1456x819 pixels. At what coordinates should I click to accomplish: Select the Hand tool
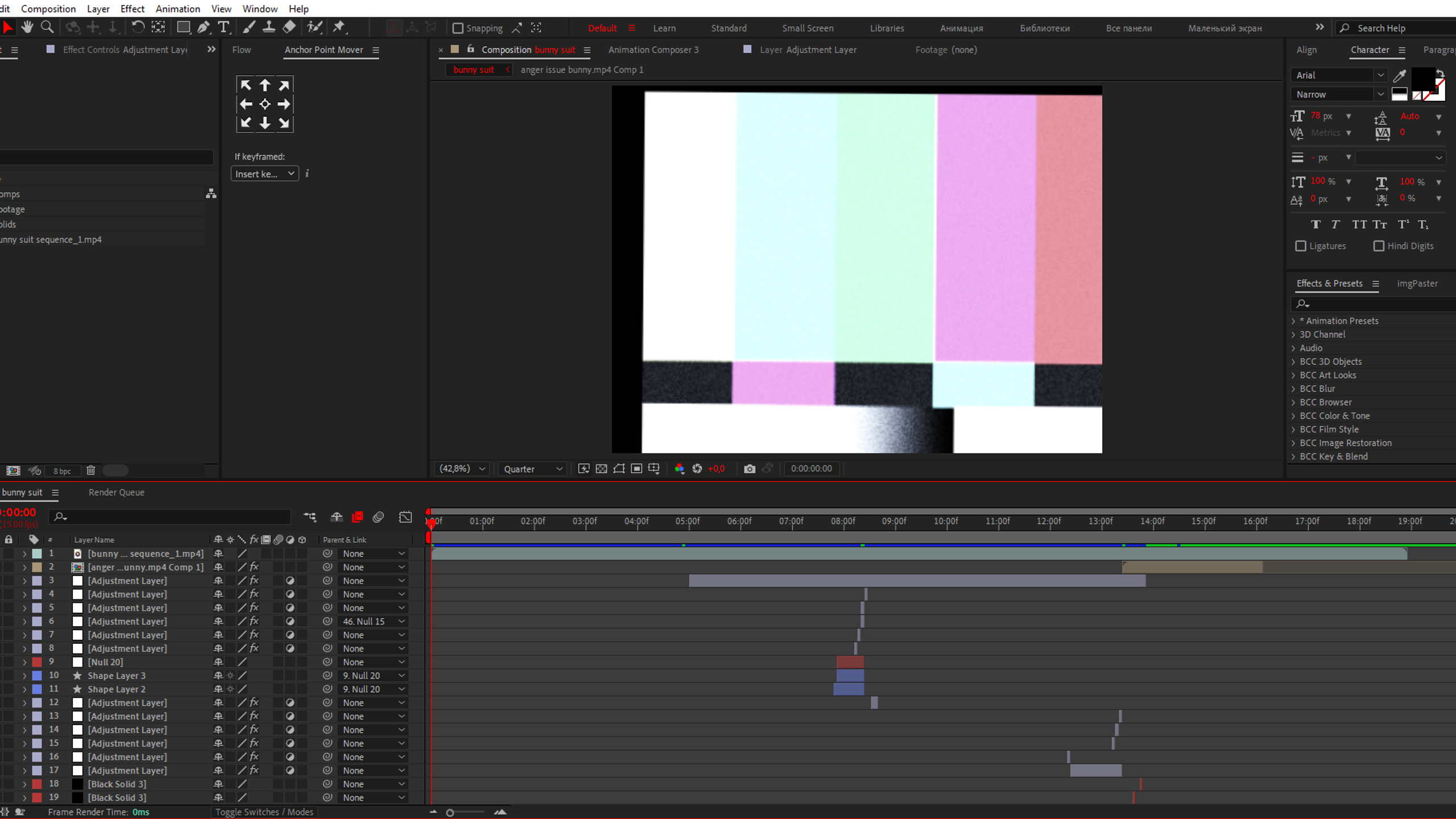pos(27,27)
